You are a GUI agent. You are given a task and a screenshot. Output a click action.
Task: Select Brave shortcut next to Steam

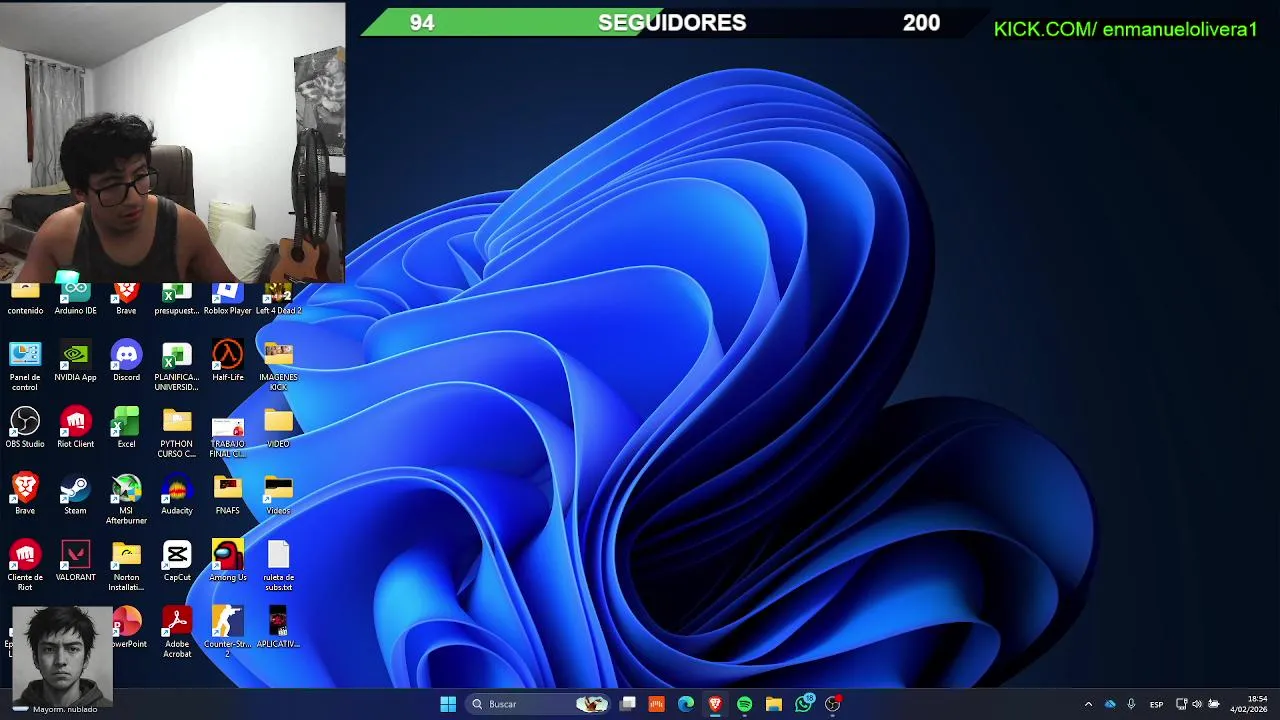[x=25, y=495]
